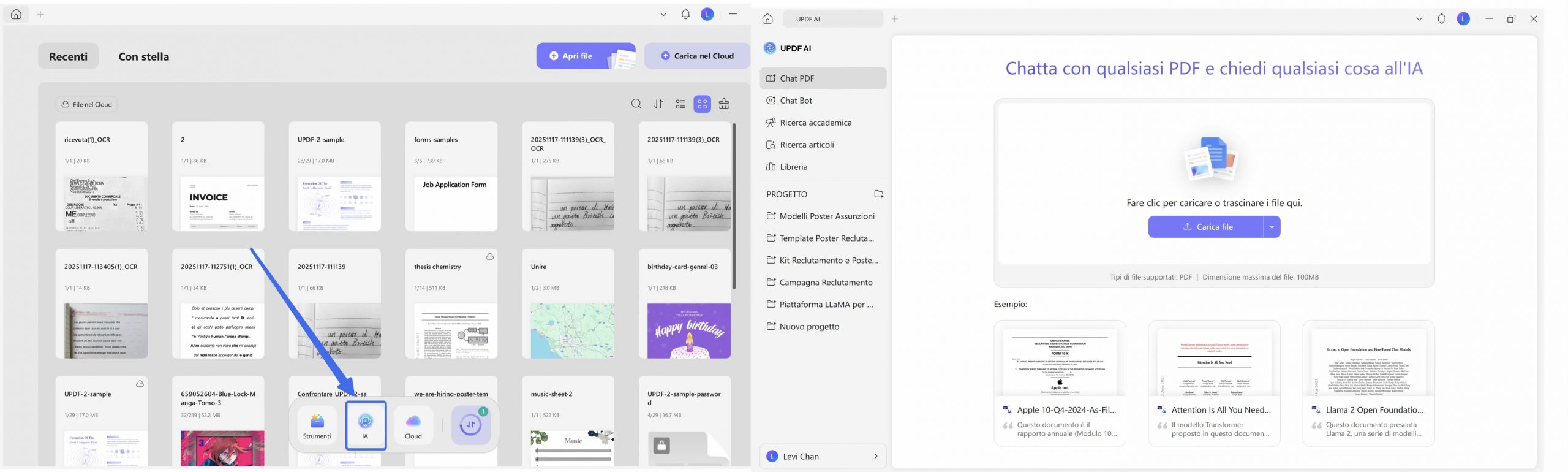Viewport: 1568px width, 472px height.
Task: Click the Apri file button
Action: click(x=586, y=56)
